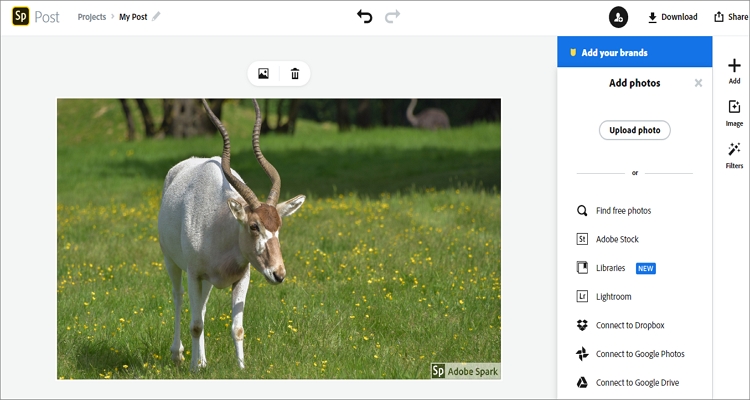Click the replace image icon above the photo
The width and height of the screenshot is (750, 400).
click(263, 74)
